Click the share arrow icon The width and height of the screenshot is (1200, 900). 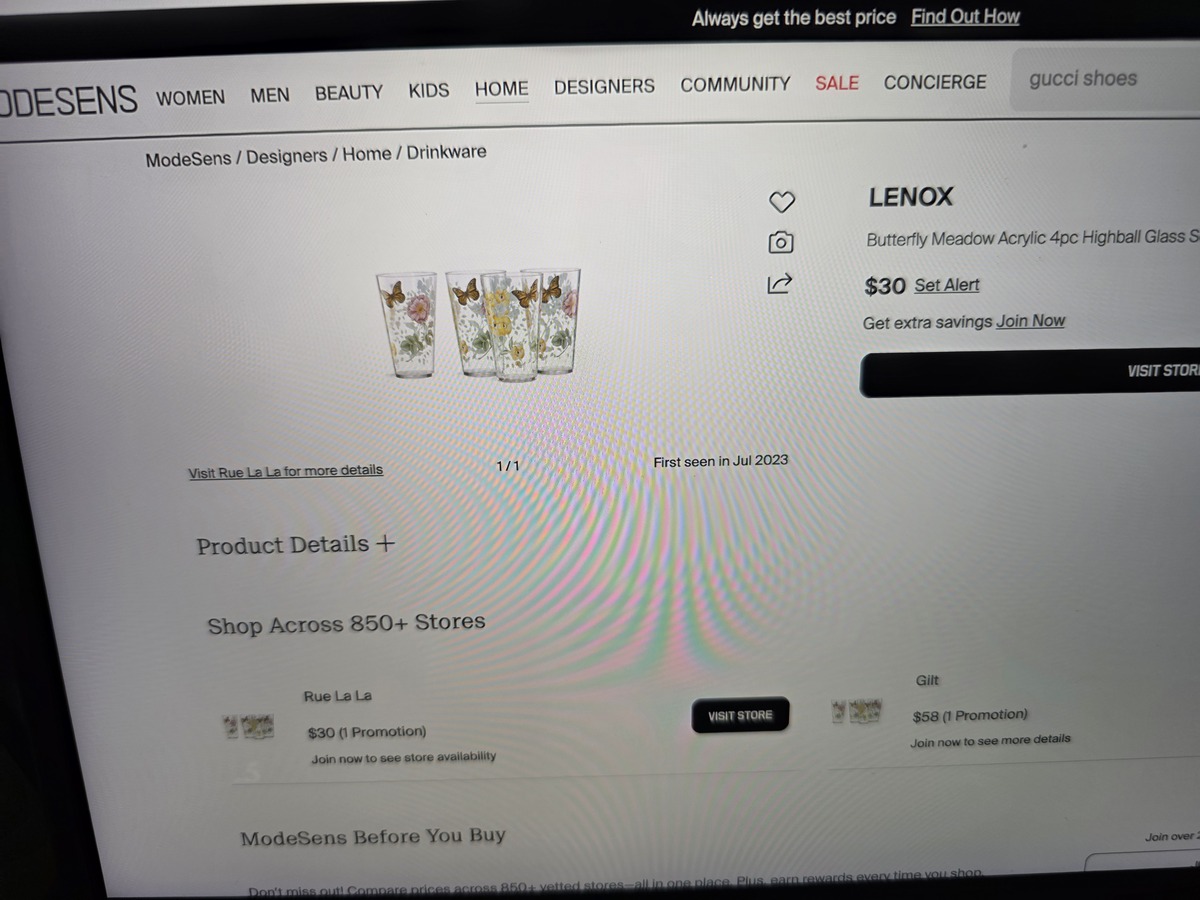780,284
